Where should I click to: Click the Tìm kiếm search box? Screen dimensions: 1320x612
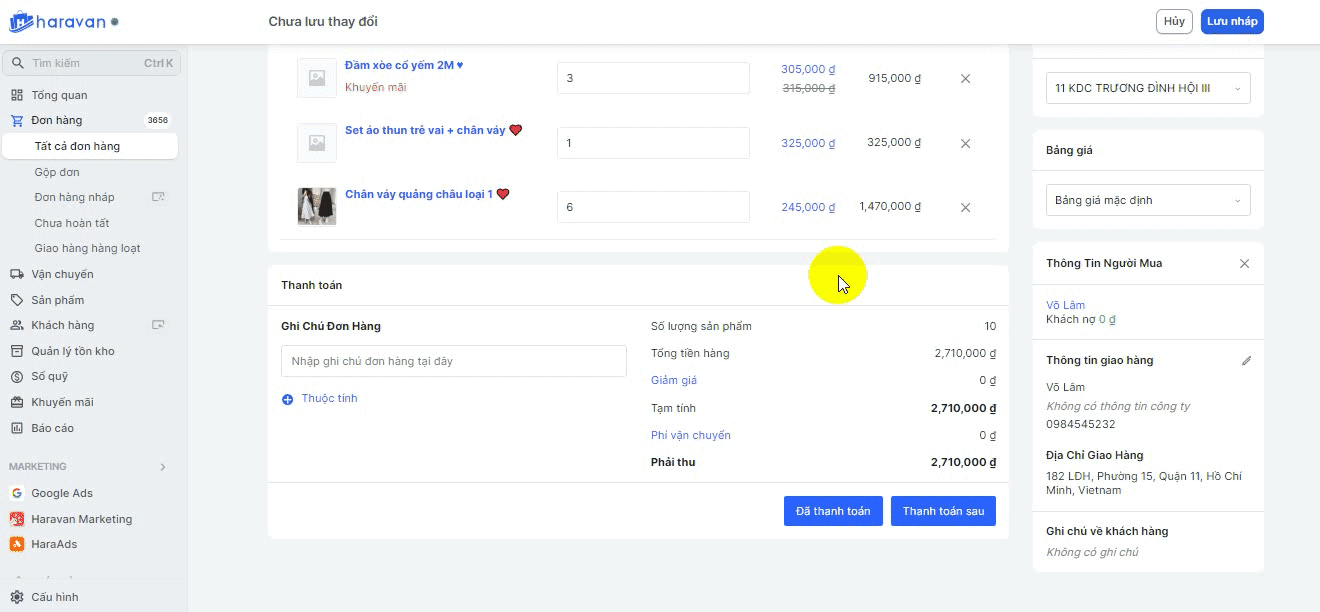(92, 63)
